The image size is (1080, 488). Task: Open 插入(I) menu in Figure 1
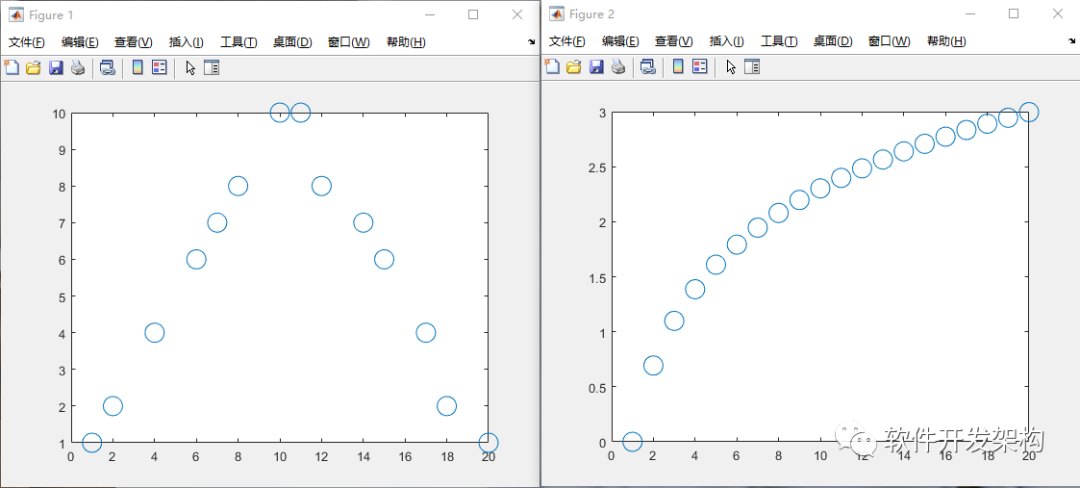click(x=186, y=42)
